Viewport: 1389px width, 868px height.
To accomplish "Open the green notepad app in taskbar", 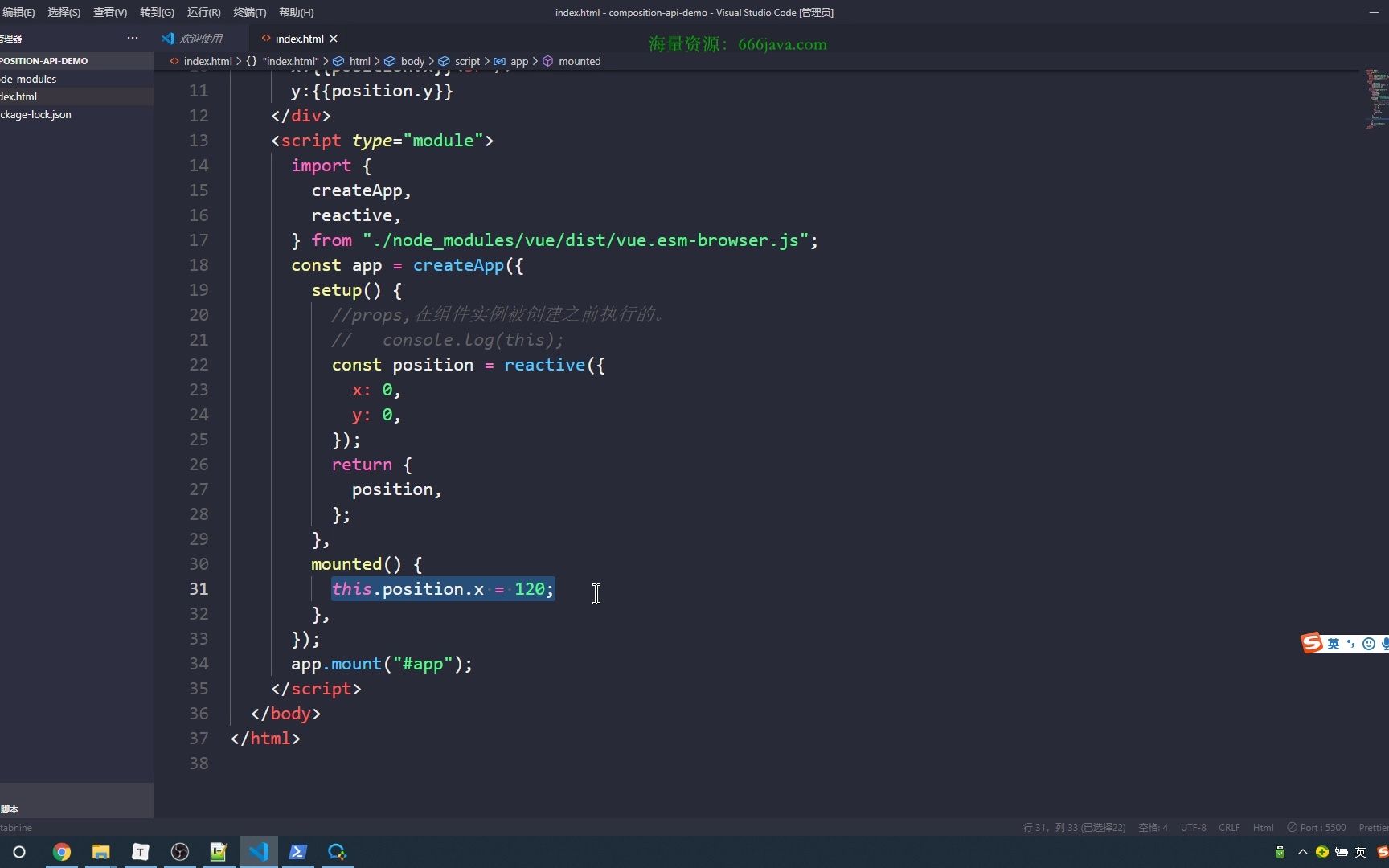I will click(x=219, y=852).
